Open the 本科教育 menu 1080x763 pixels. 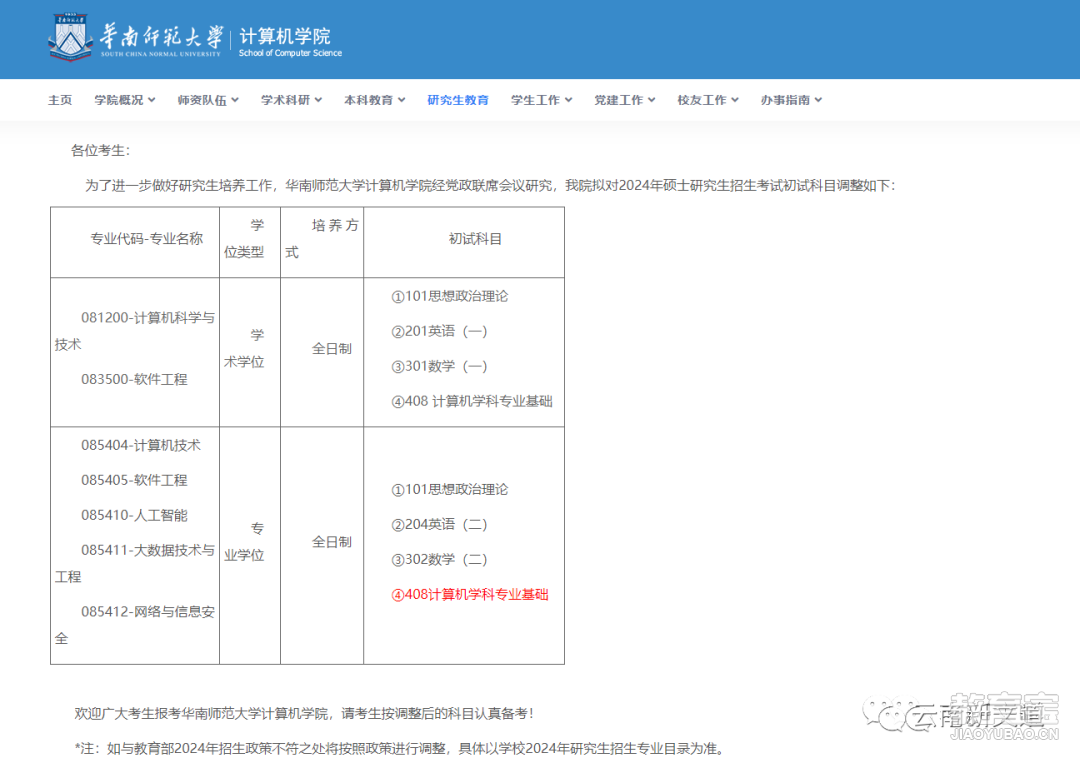(x=368, y=100)
